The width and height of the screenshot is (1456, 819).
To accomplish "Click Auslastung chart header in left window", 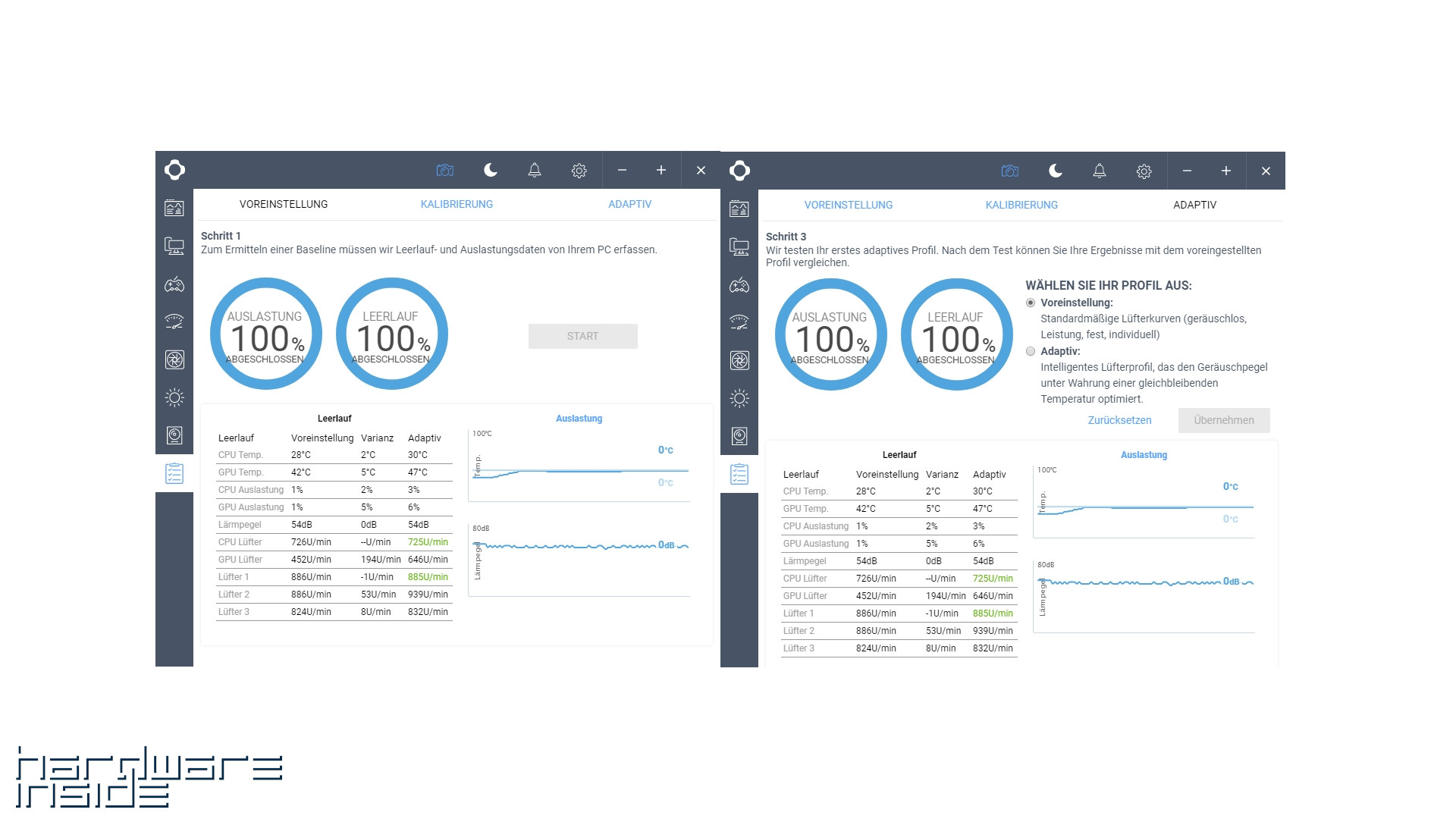I will (x=579, y=419).
